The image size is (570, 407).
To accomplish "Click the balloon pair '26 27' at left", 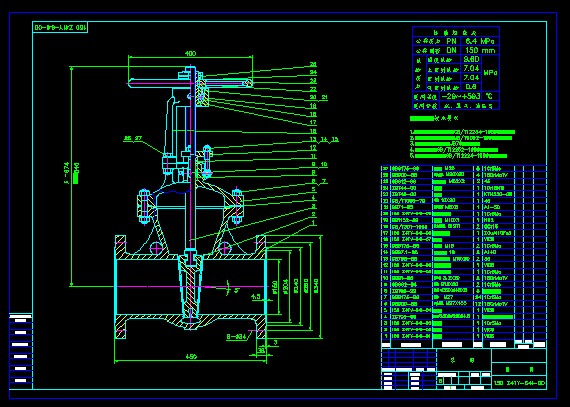I will click(x=132, y=138).
